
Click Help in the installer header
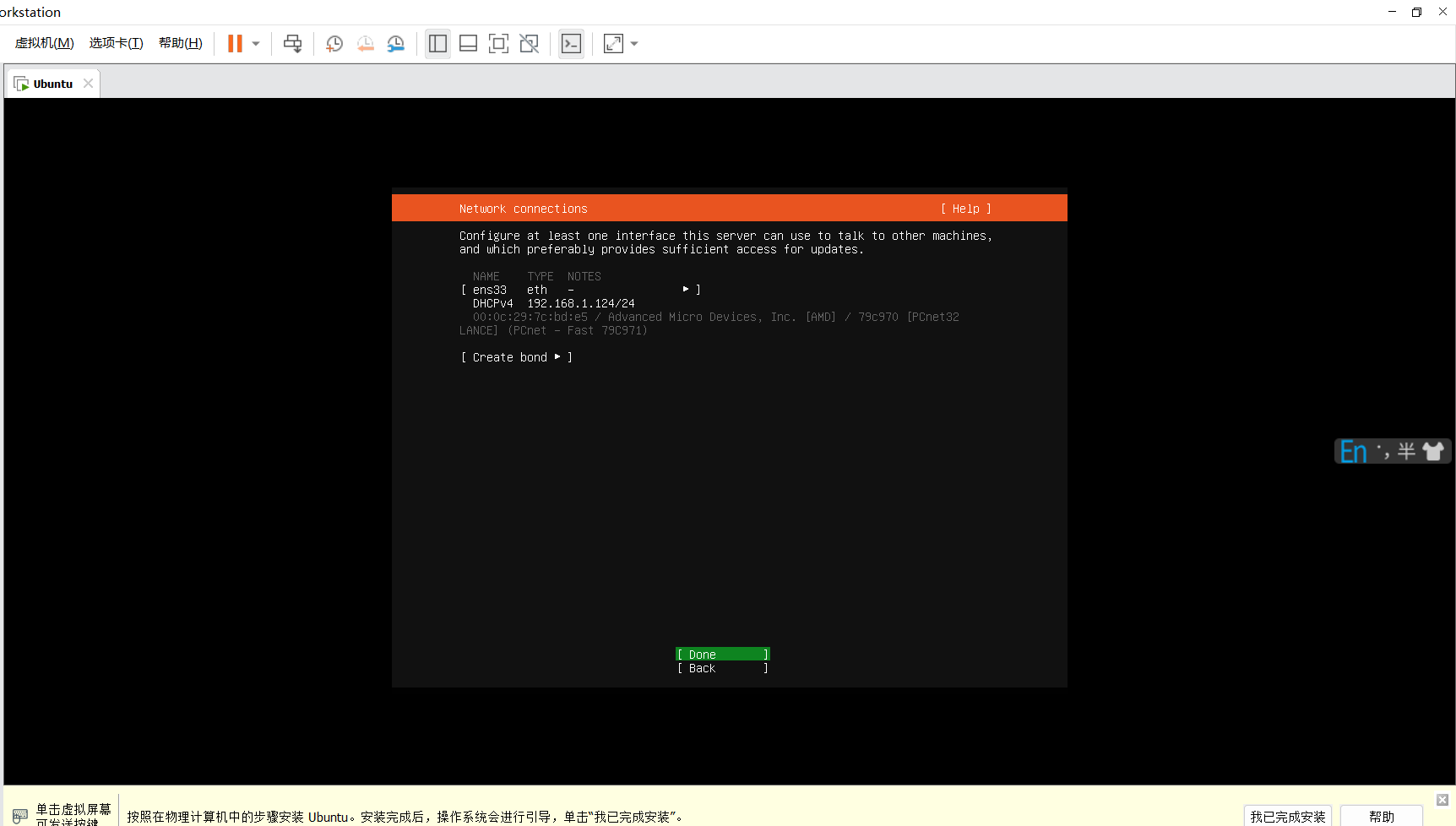(966, 209)
